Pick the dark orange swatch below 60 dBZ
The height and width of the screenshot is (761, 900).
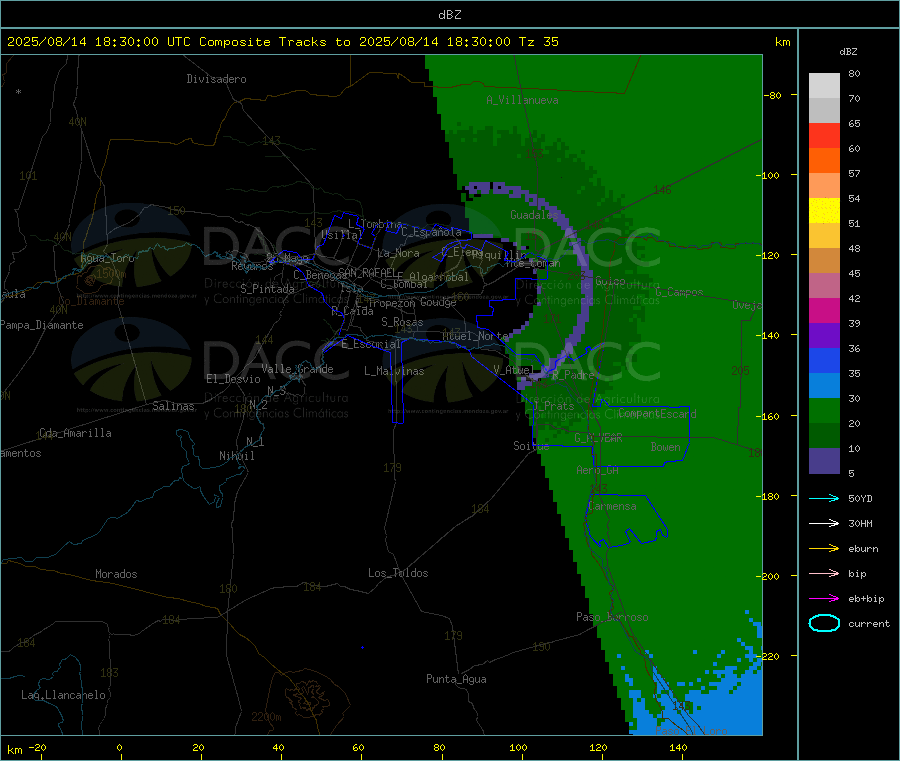pyautogui.click(x=824, y=161)
